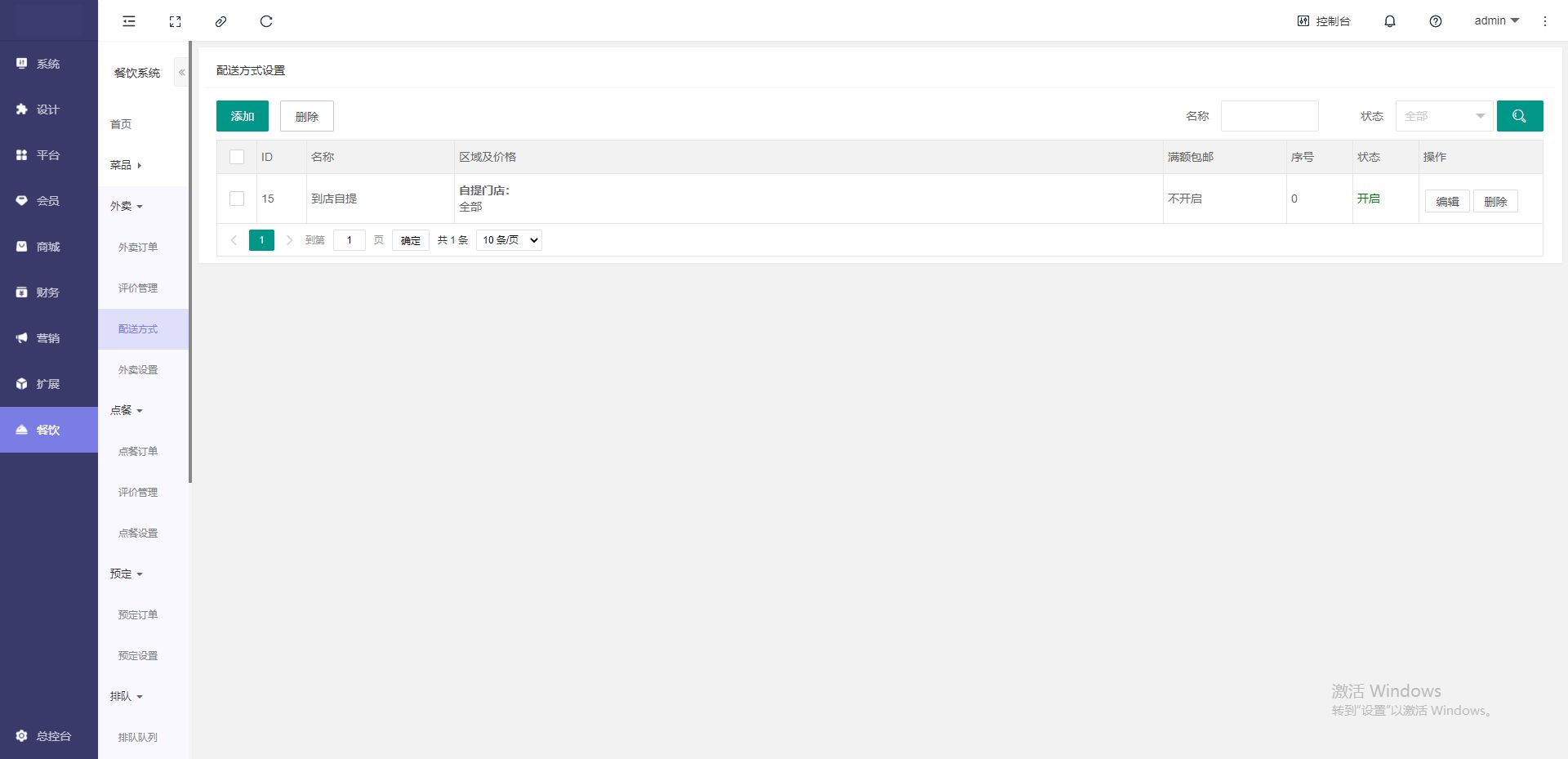The width and height of the screenshot is (1568, 759).
Task: Focus the 名称 search input field
Action: (x=1269, y=116)
